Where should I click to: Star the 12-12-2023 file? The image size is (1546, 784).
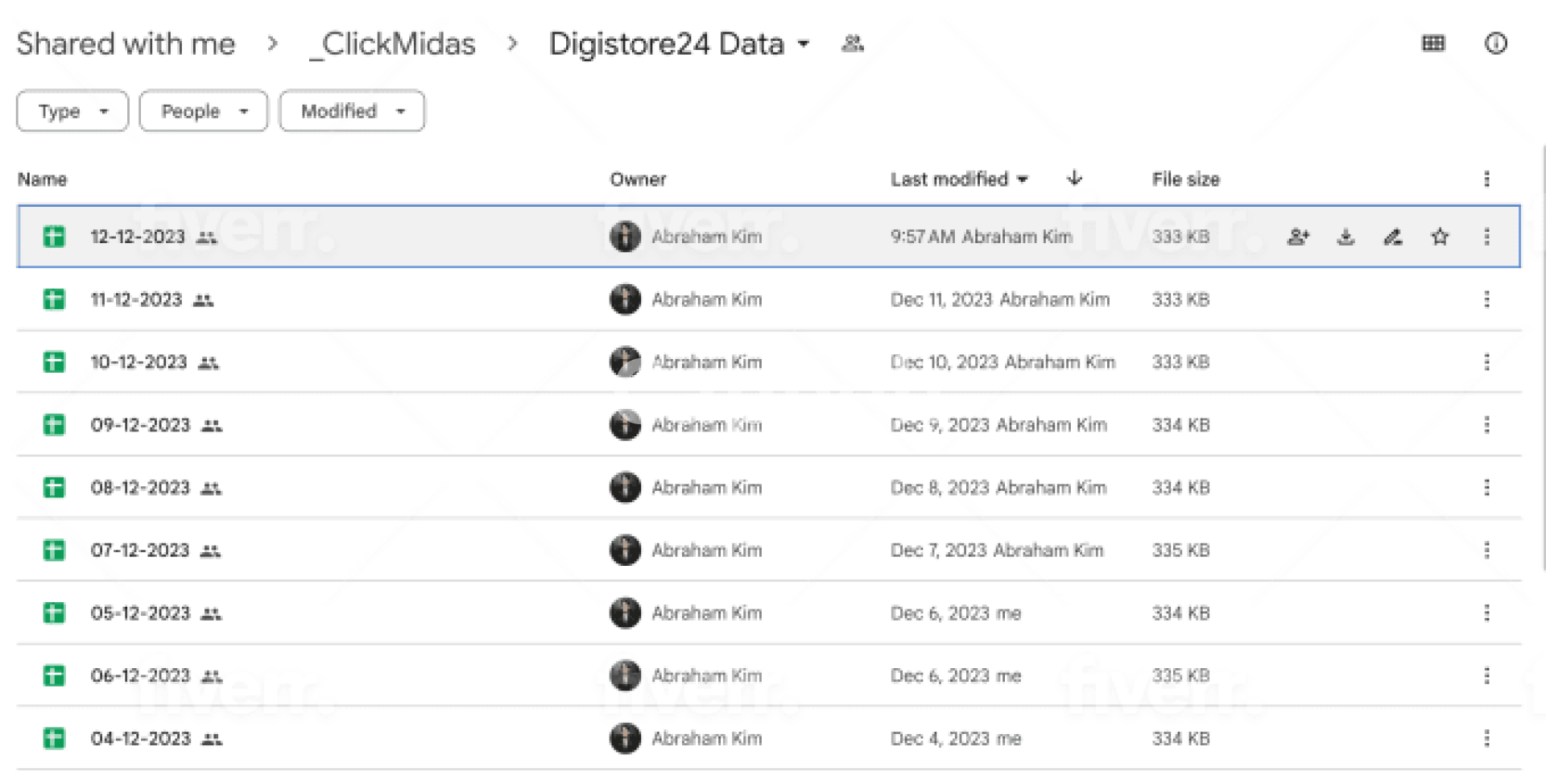click(1440, 237)
